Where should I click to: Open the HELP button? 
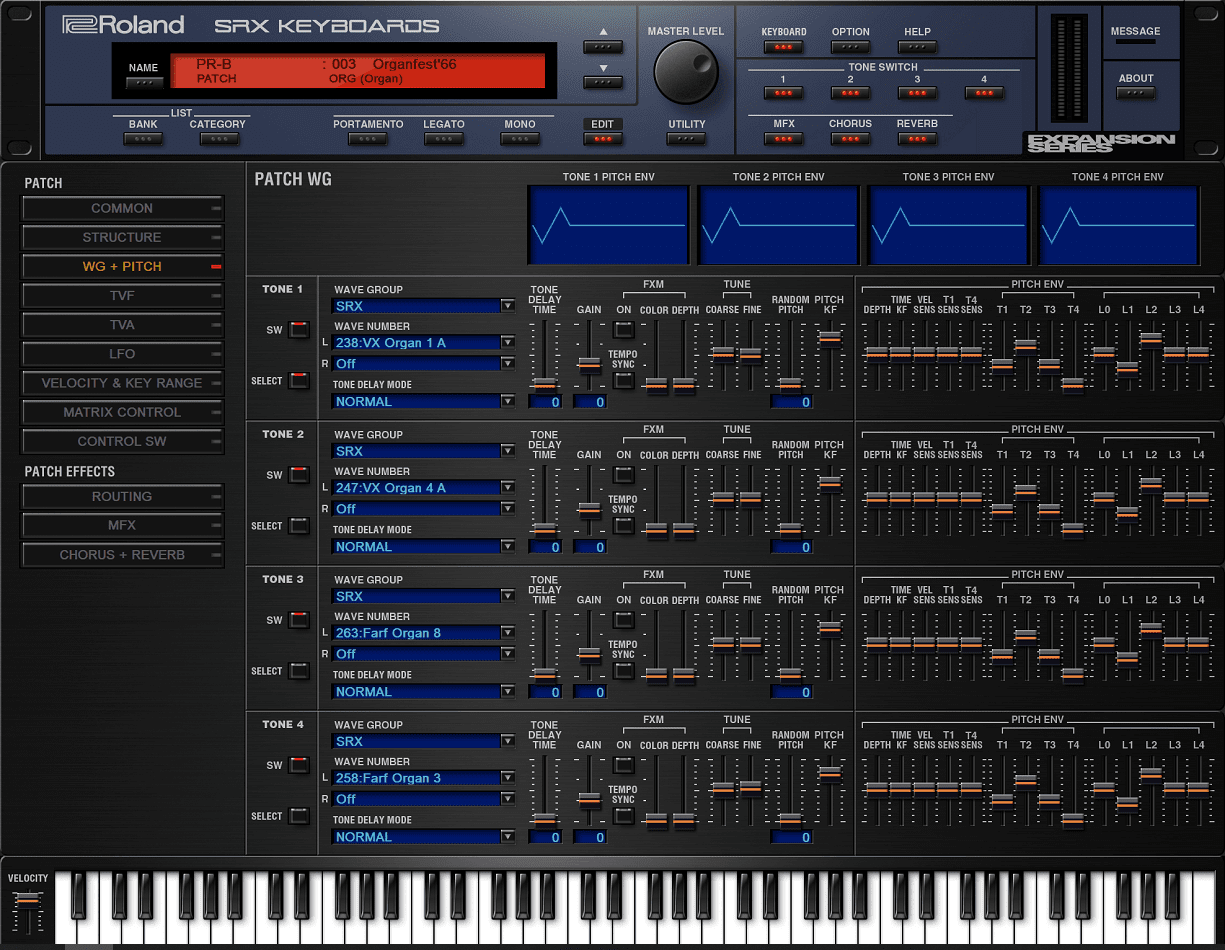click(917, 47)
